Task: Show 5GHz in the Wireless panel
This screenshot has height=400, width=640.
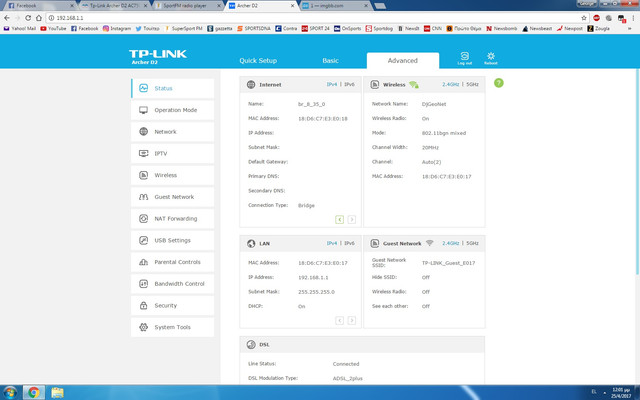Action: pyautogui.click(x=472, y=84)
